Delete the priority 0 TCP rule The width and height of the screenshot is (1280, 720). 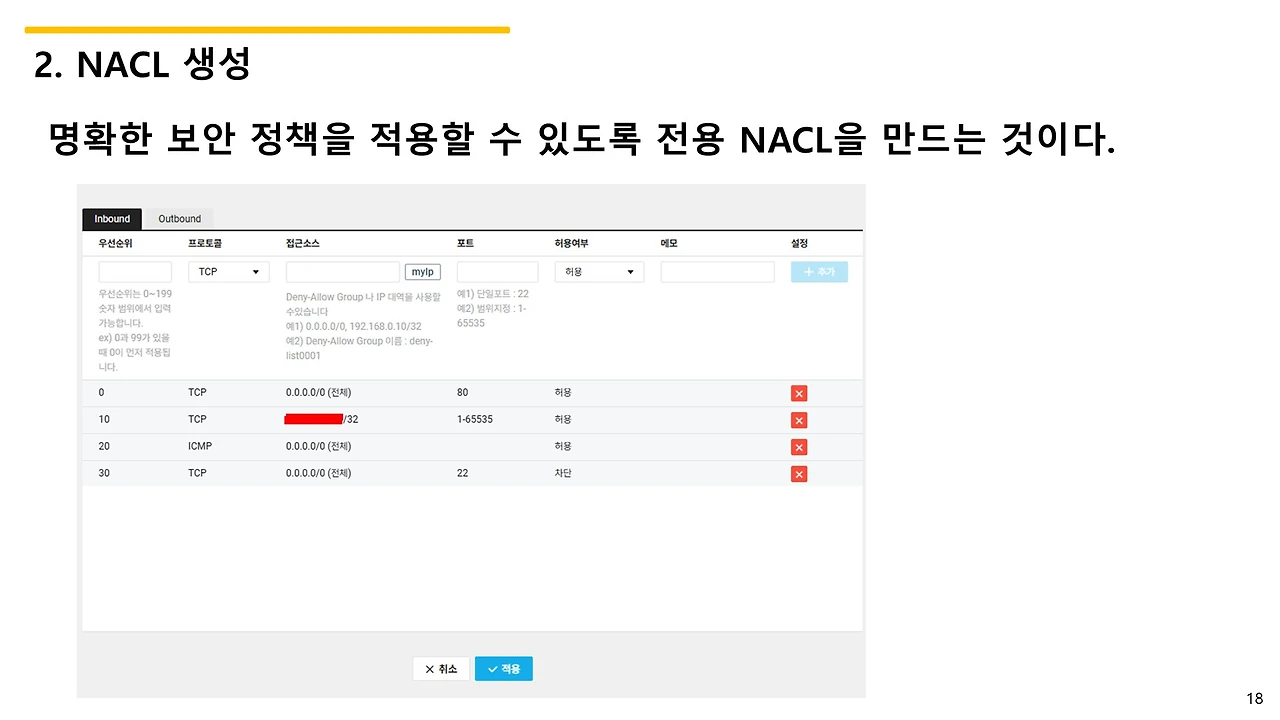[798, 393]
